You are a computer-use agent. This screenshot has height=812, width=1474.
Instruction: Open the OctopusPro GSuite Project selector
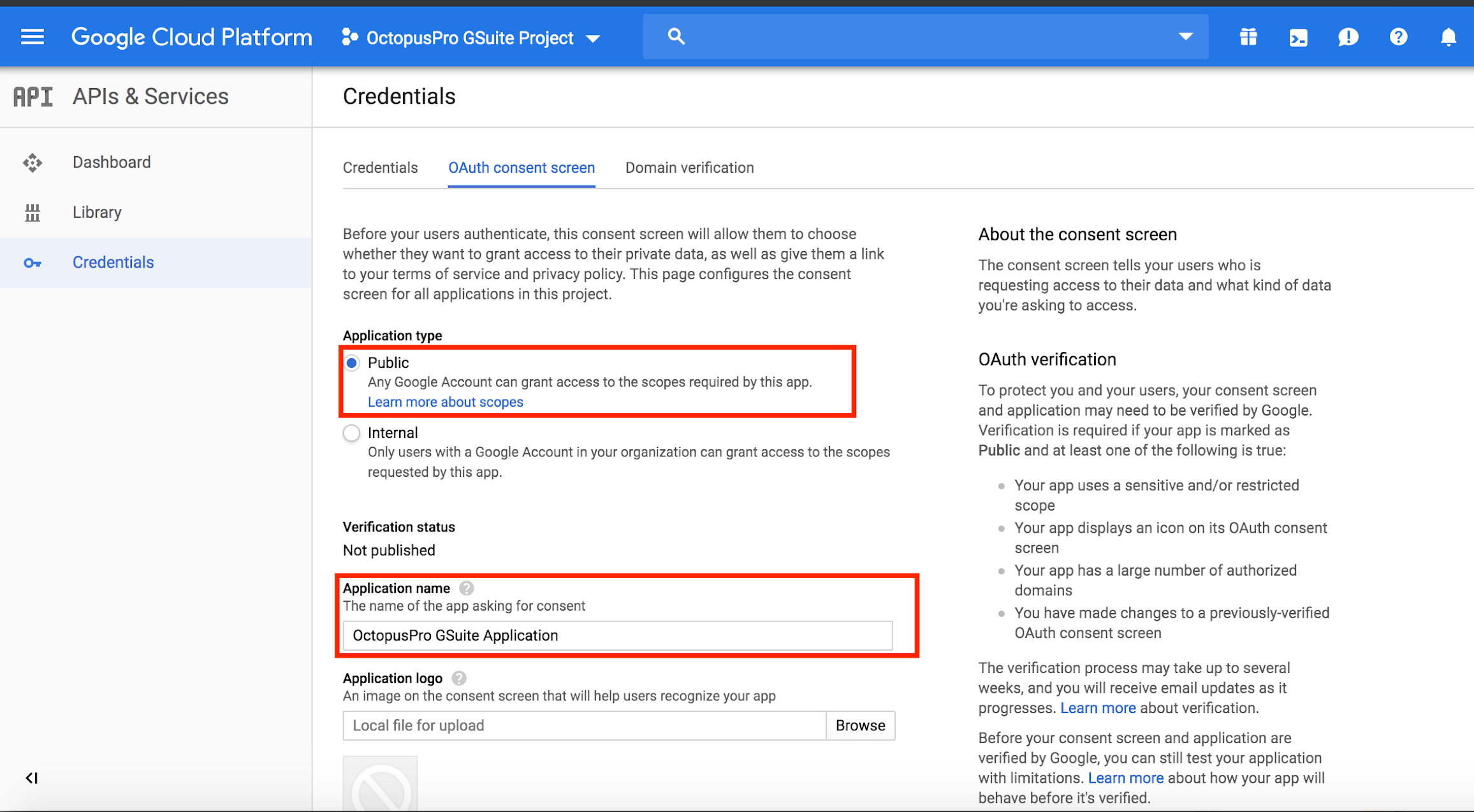[x=471, y=38]
